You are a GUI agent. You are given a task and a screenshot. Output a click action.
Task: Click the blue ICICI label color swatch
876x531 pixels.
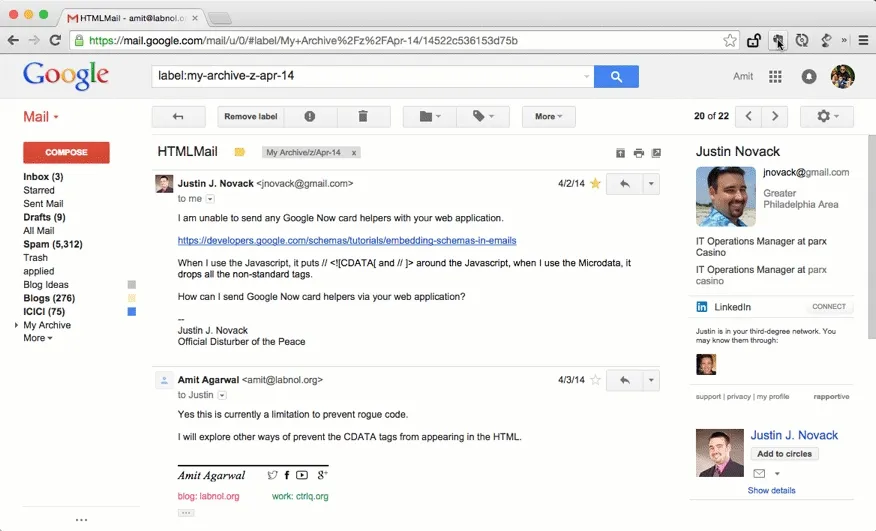click(x=132, y=311)
